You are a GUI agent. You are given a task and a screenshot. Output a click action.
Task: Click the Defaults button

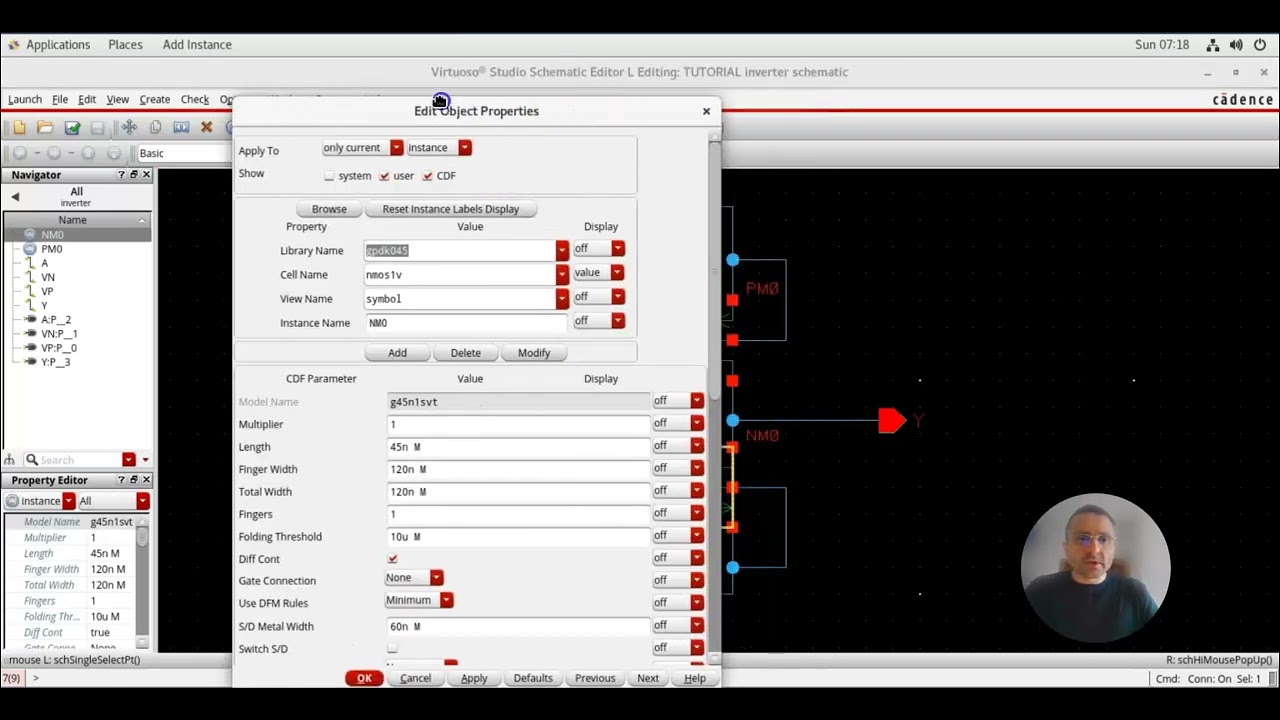point(533,678)
